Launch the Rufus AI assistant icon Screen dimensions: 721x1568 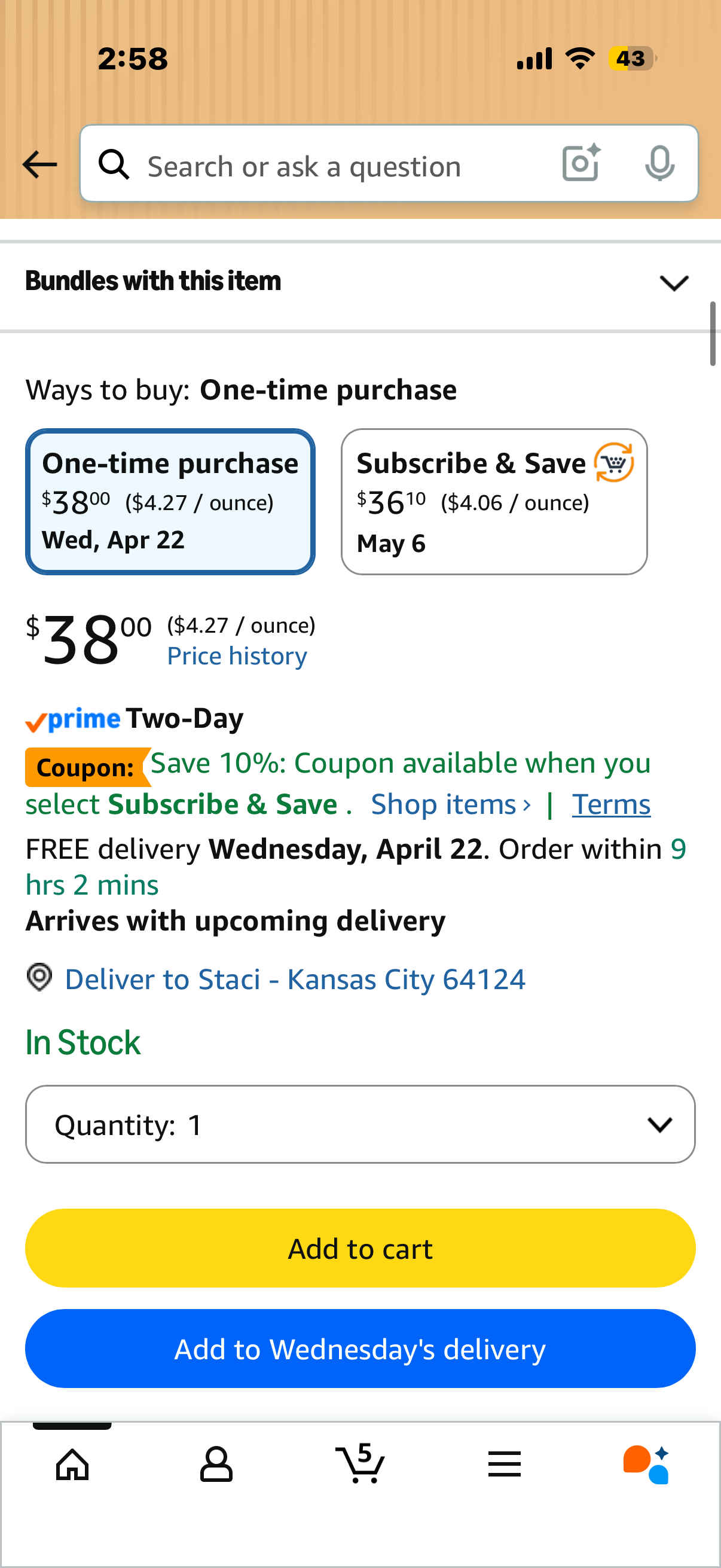(646, 1465)
